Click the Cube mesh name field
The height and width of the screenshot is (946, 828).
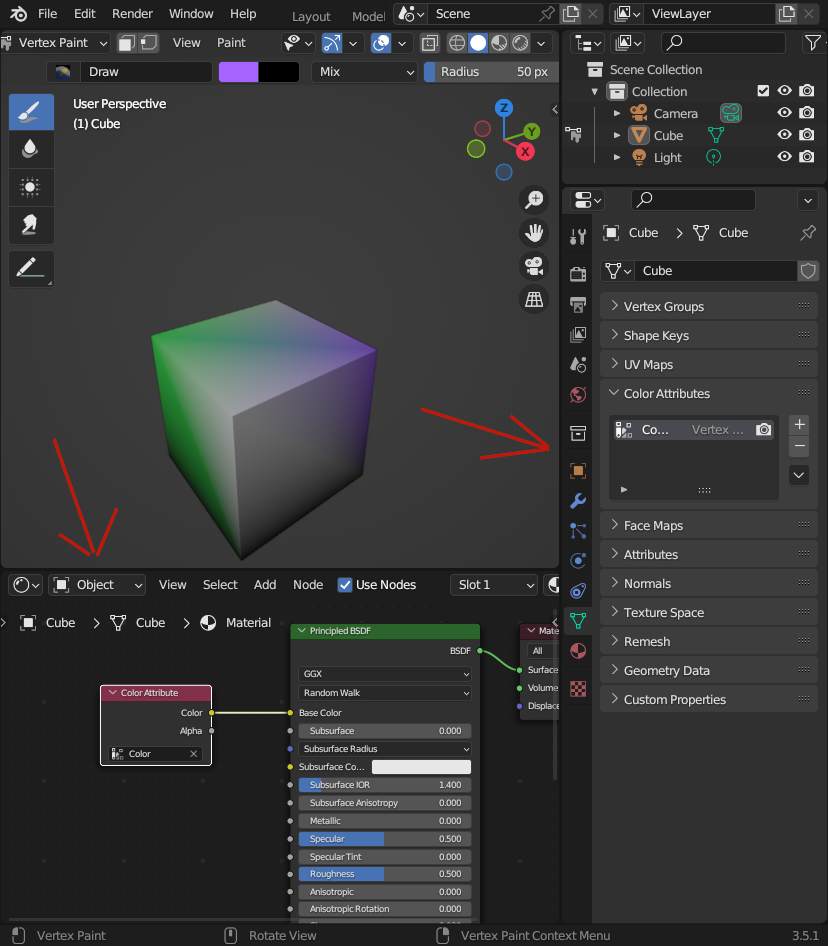(x=718, y=271)
